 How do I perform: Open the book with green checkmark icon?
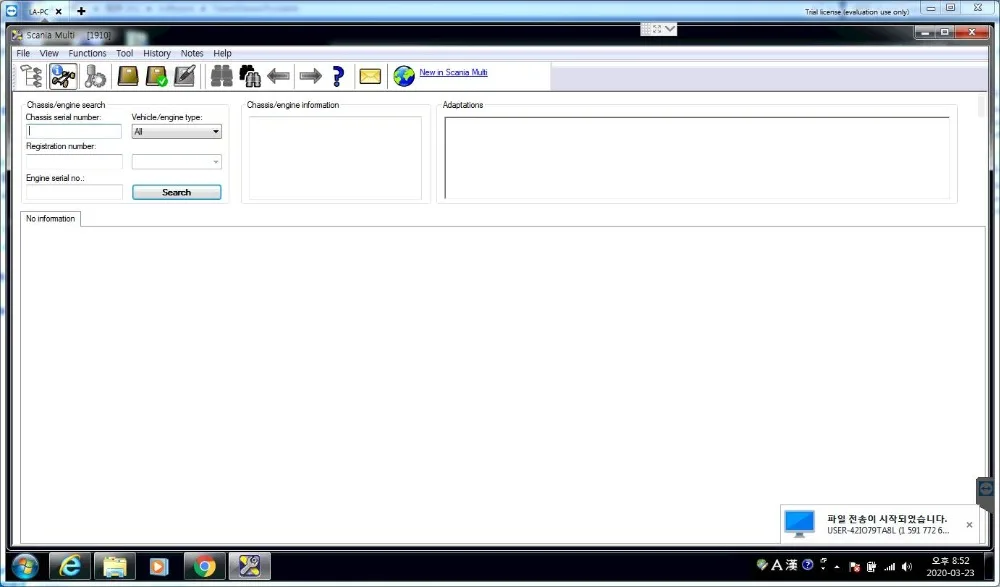[156, 77]
